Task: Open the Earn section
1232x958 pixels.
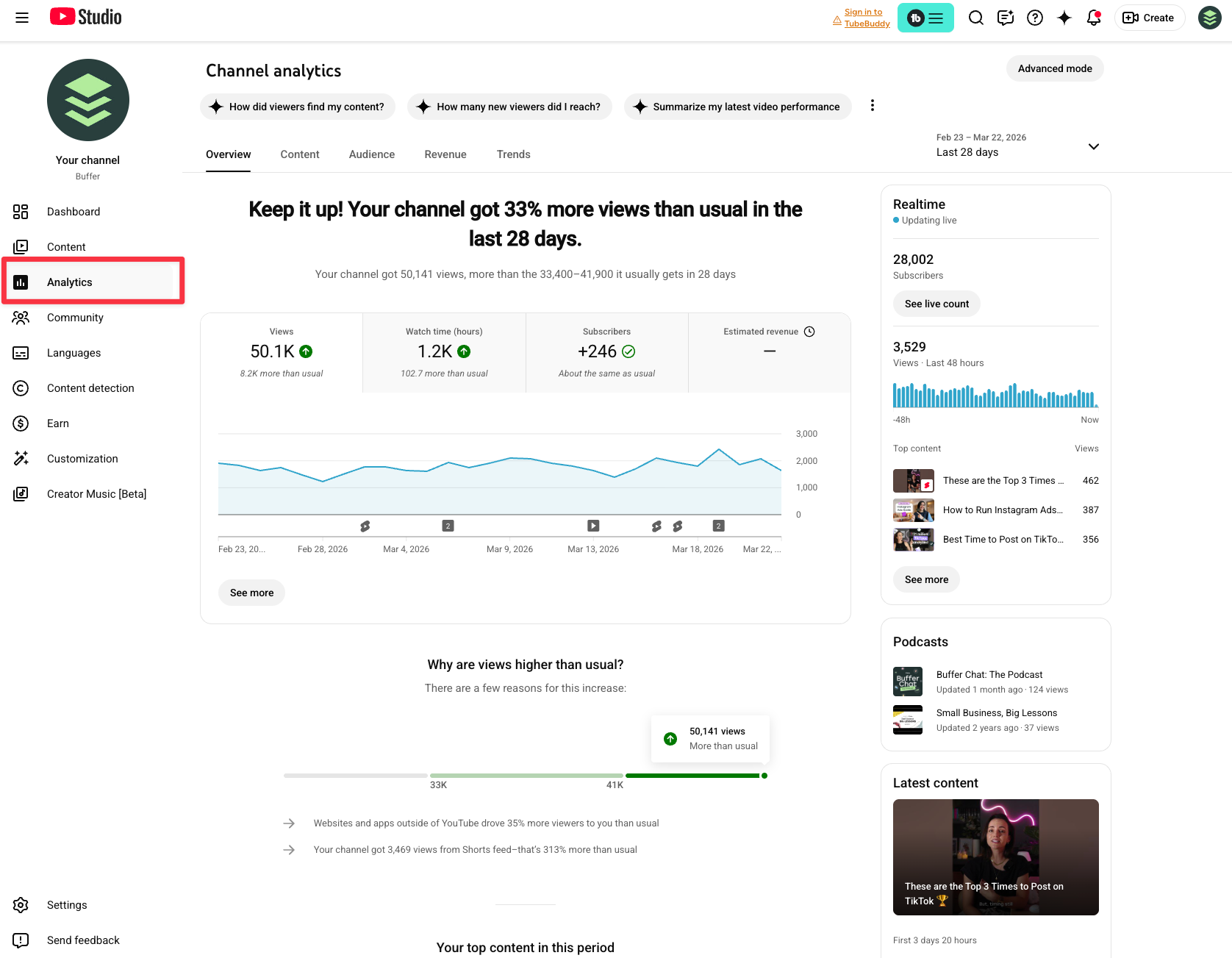Action: [58, 423]
